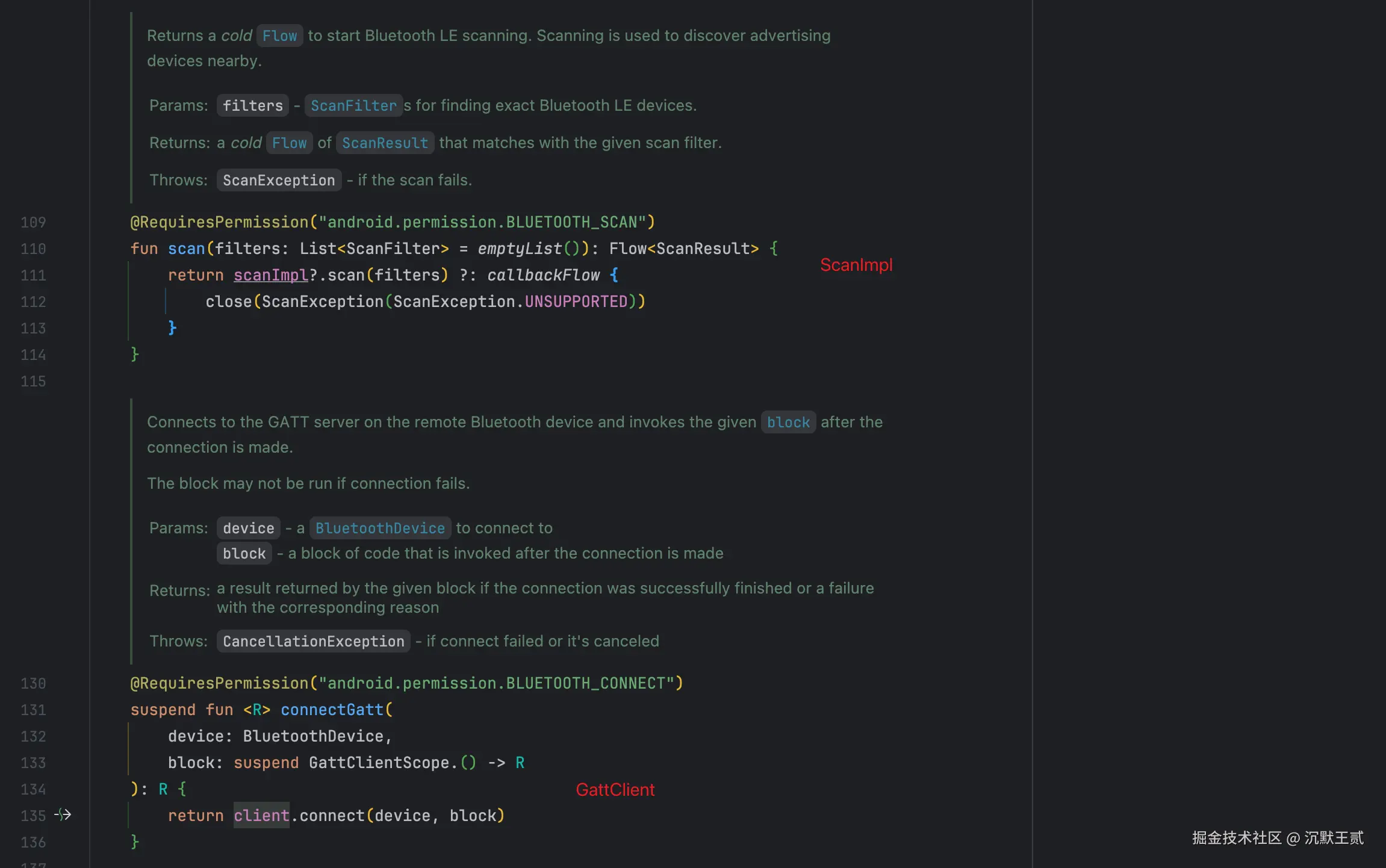Click the UNSUPPORTED constant on line 112

tap(576, 302)
